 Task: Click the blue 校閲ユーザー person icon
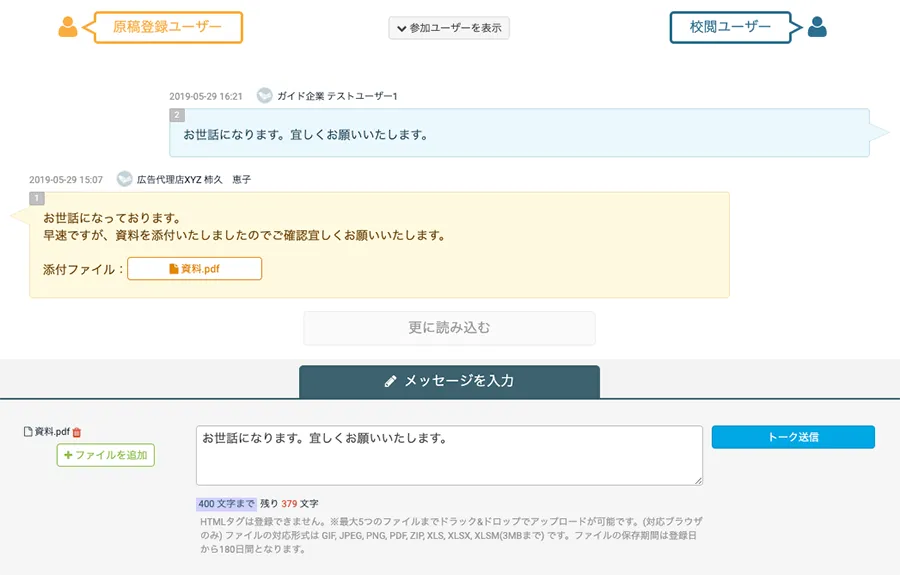click(x=817, y=27)
